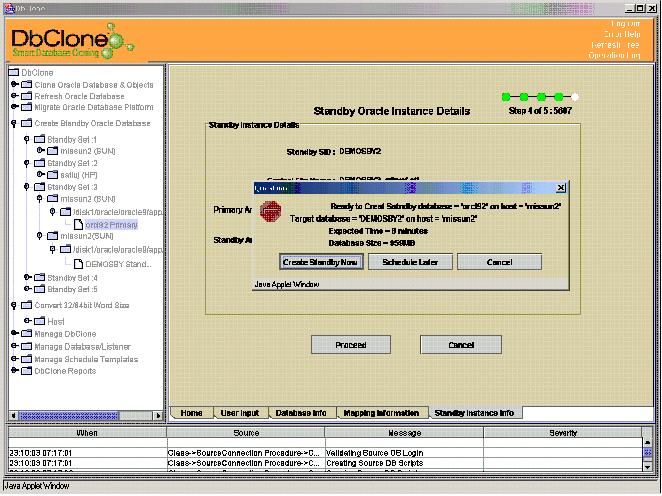Expand the DbClone Reports node
The height and width of the screenshot is (496, 662).
[15, 371]
